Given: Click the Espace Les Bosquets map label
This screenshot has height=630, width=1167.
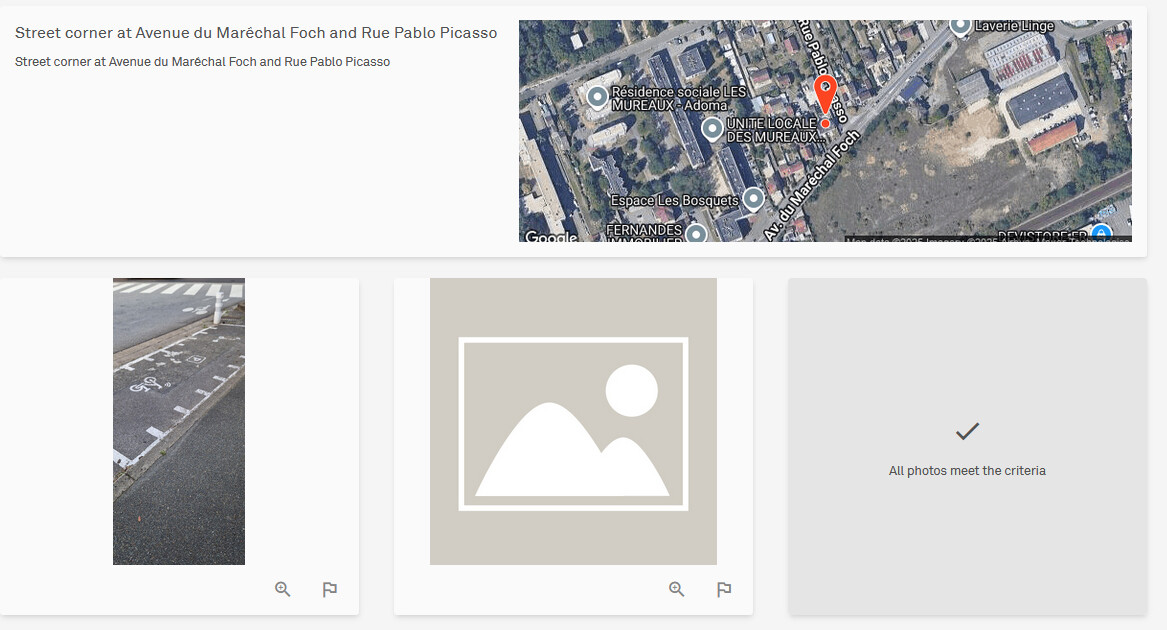Looking at the screenshot, I should click(674, 200).
